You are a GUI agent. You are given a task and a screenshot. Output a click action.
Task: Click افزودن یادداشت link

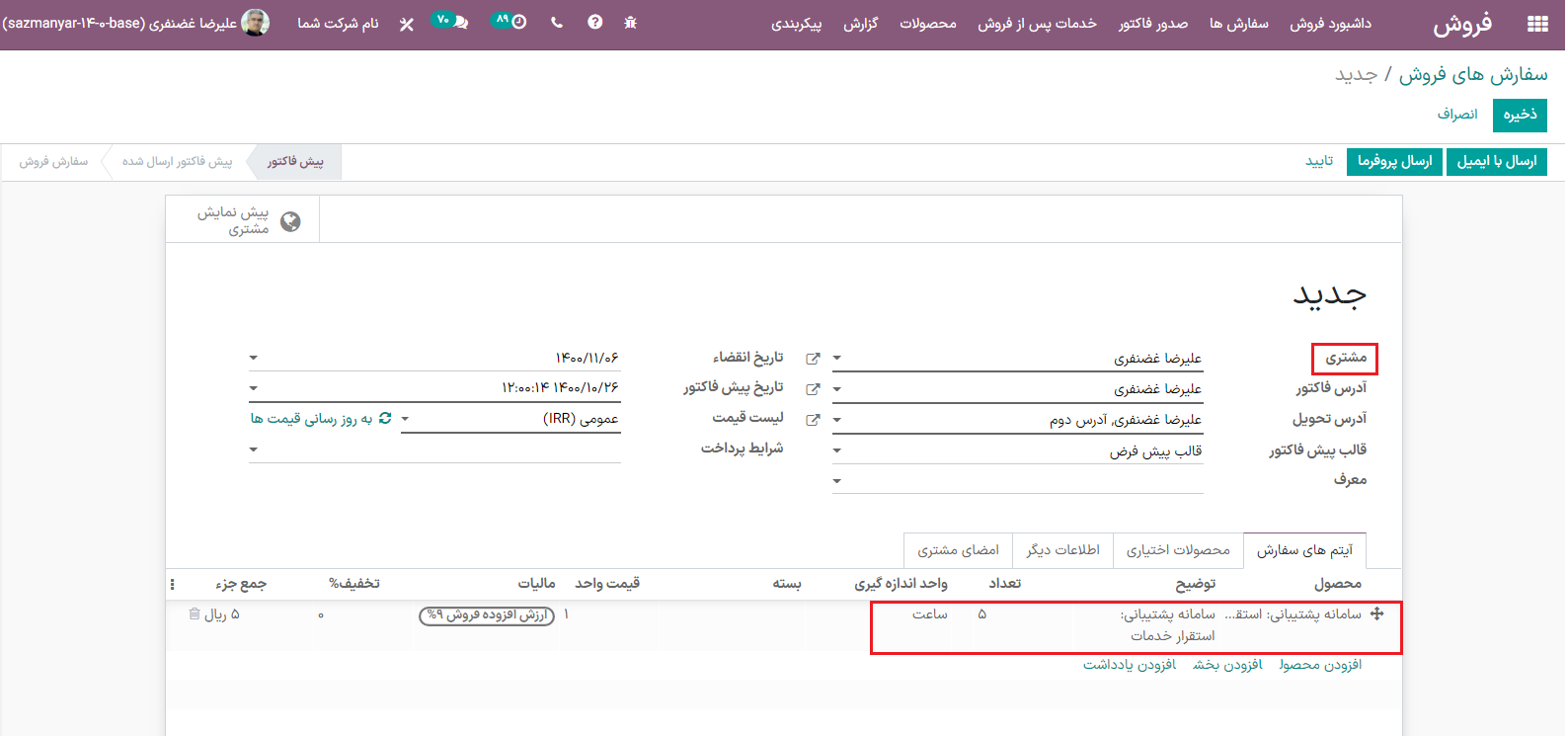point(1130,665)
